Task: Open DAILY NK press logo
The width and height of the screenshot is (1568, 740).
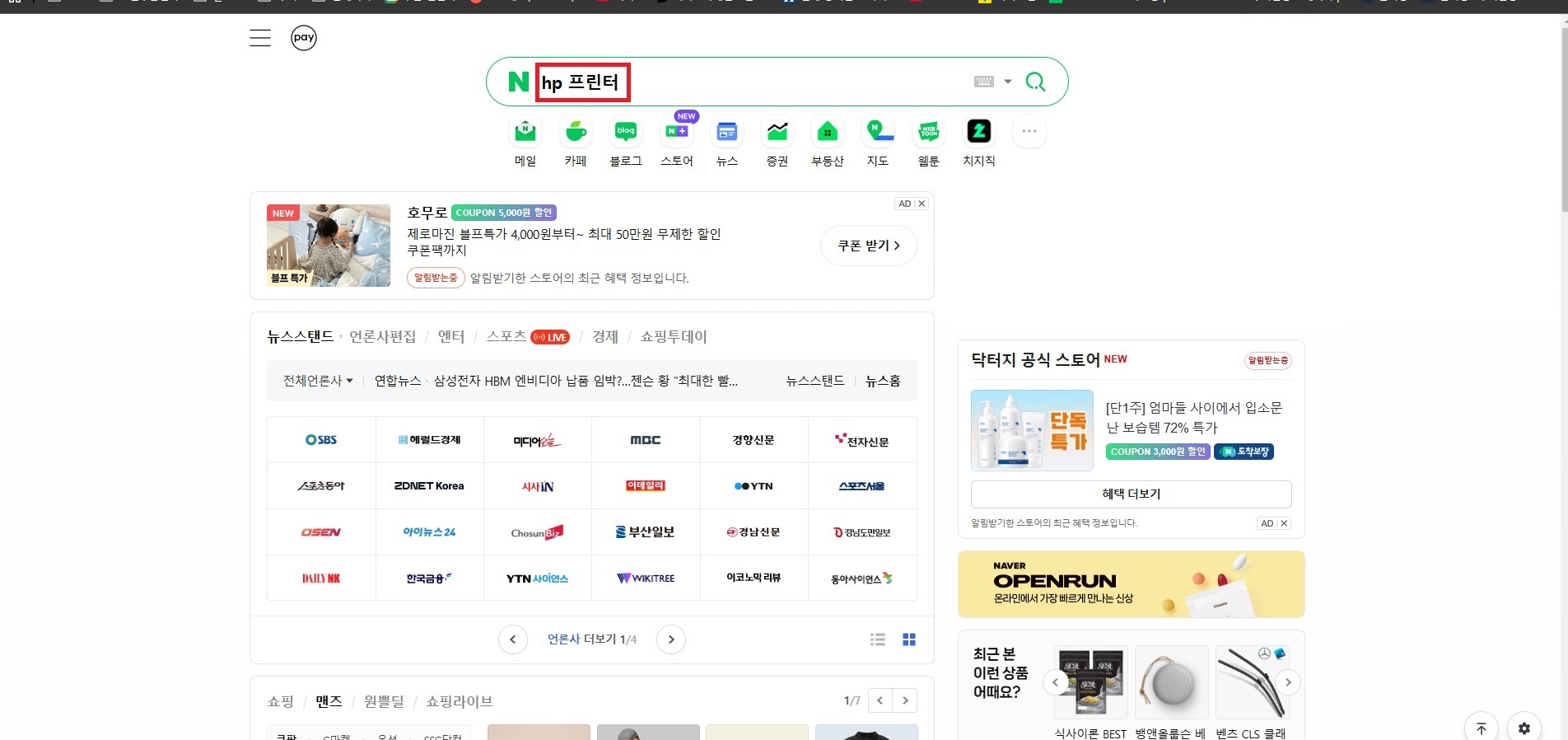Action: click(321, 578)
